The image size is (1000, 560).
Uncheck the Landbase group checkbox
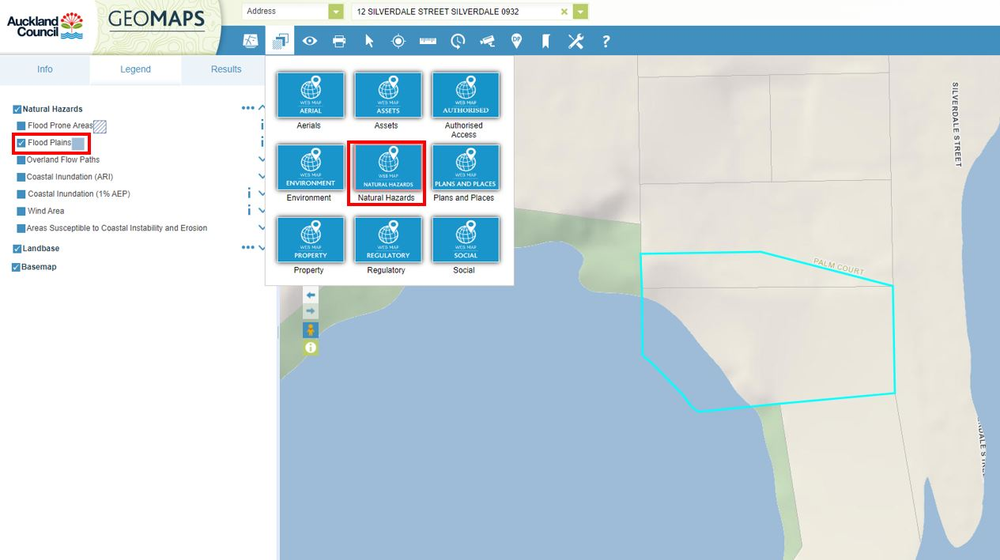[17, 249]
